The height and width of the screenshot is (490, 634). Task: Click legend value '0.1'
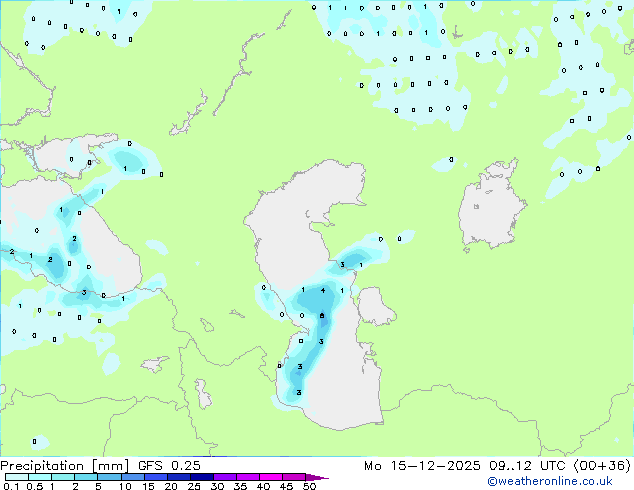[11, 486]
